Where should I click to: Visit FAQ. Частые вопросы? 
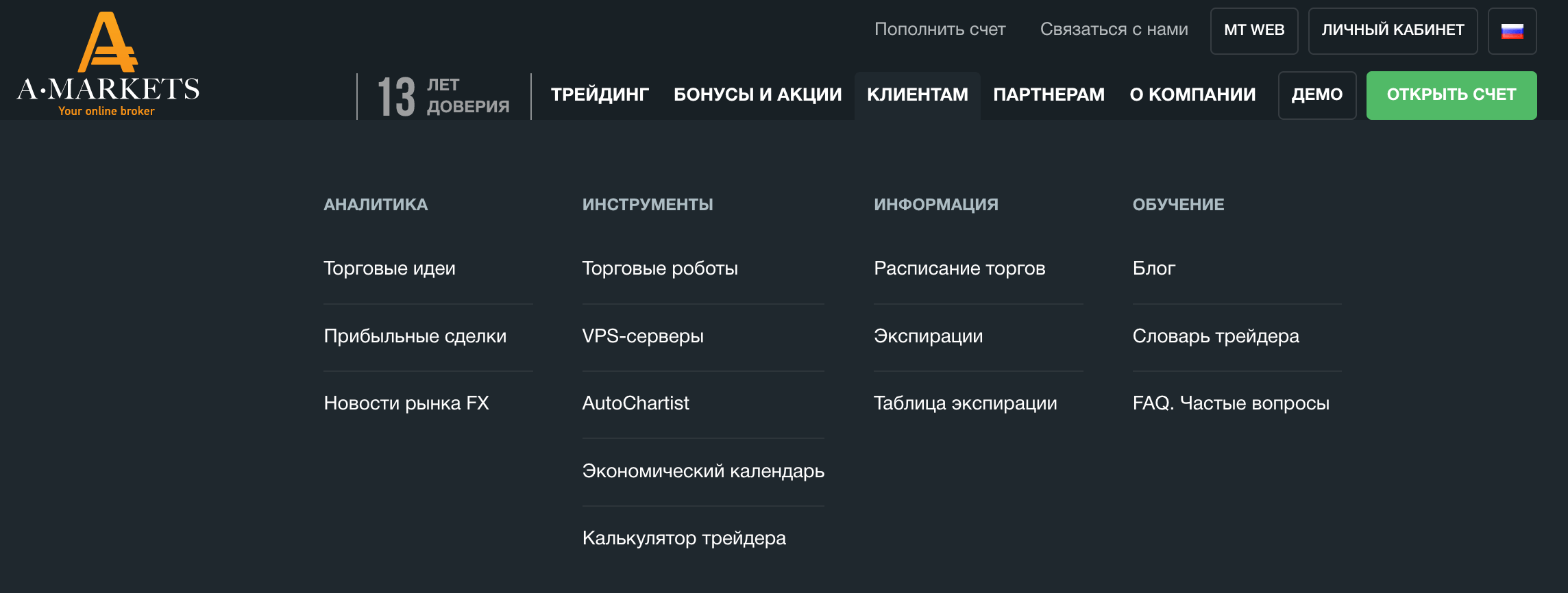[x=1230, y=403]
